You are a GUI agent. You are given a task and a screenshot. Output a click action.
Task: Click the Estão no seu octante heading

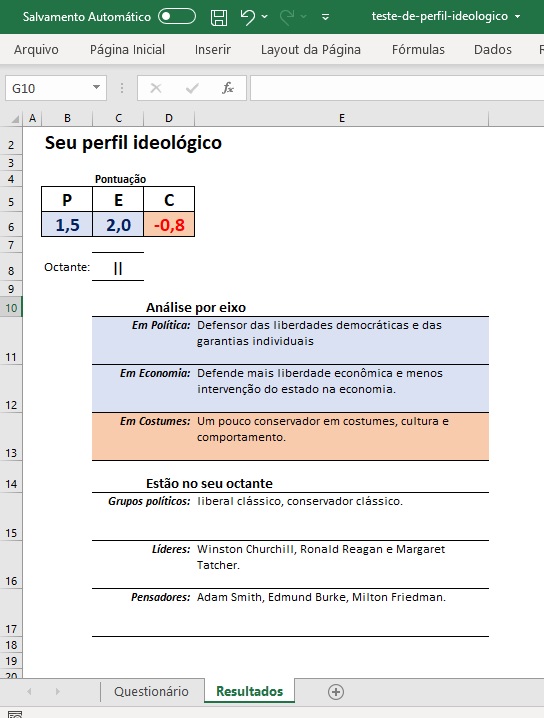pos(209,483)
